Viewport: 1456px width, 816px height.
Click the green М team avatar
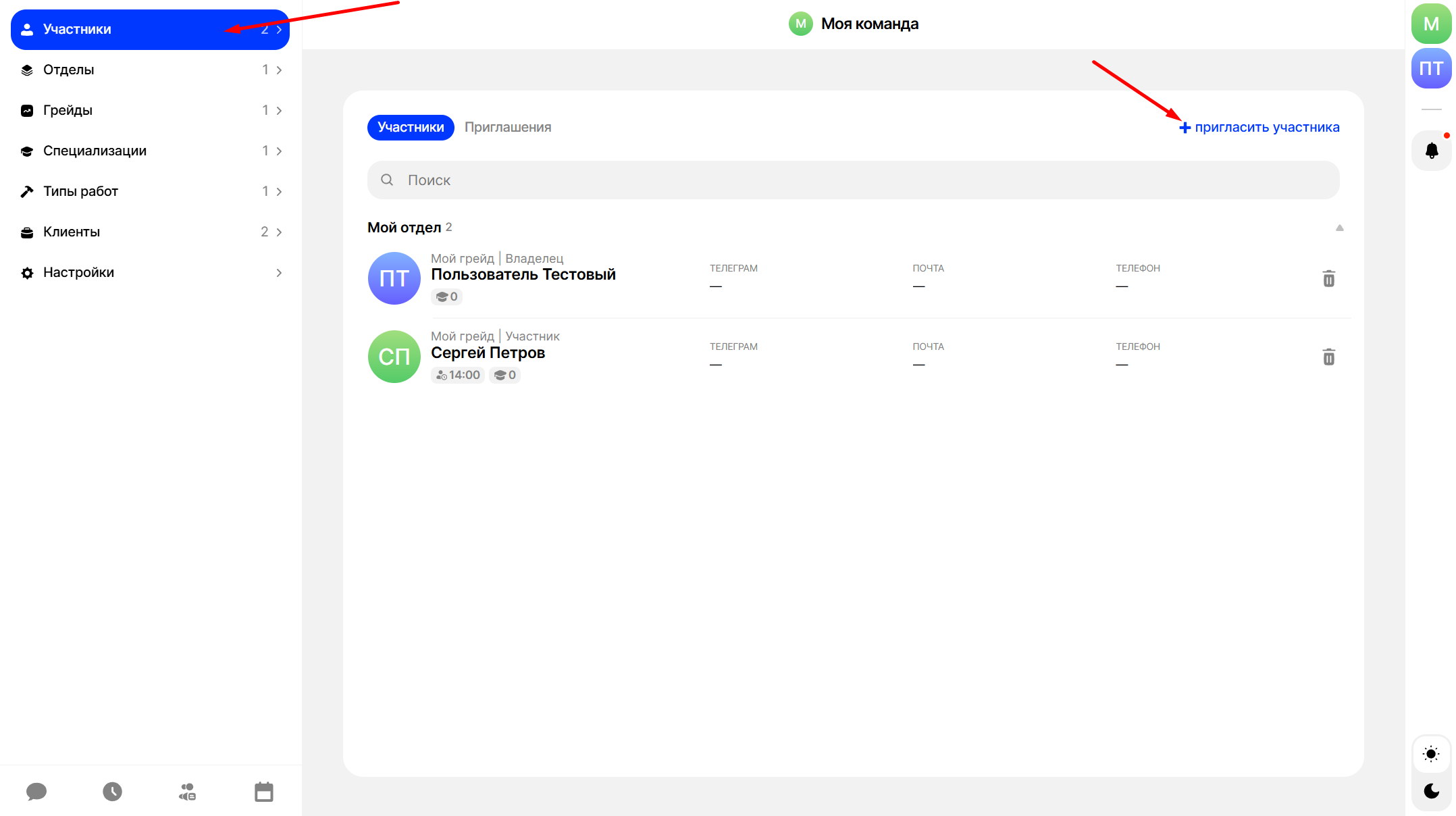(1431, 24)
